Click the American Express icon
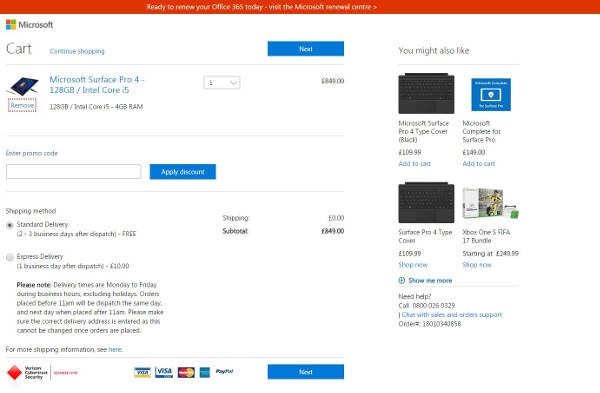Image resolution: width=600 pixels, height=393 pixels. pos(205,372)
